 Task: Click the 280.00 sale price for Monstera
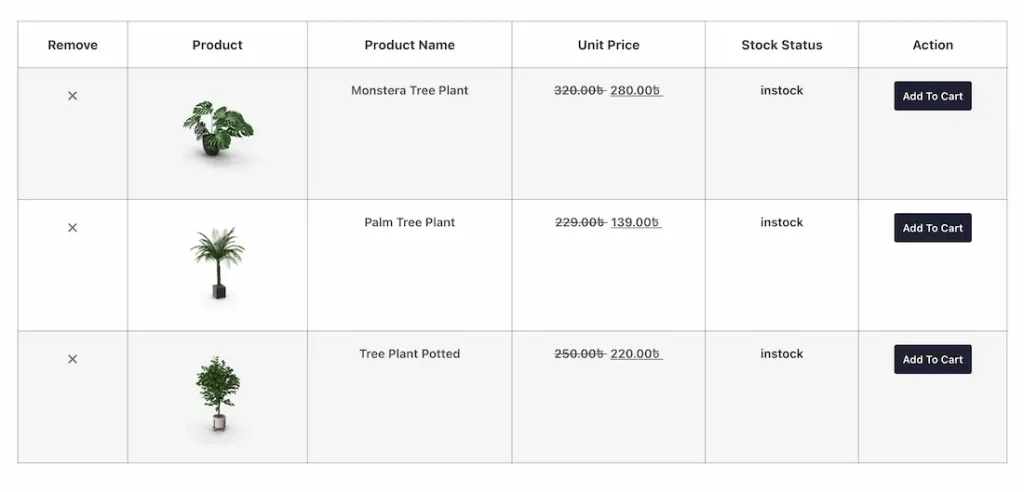point(636,90)
